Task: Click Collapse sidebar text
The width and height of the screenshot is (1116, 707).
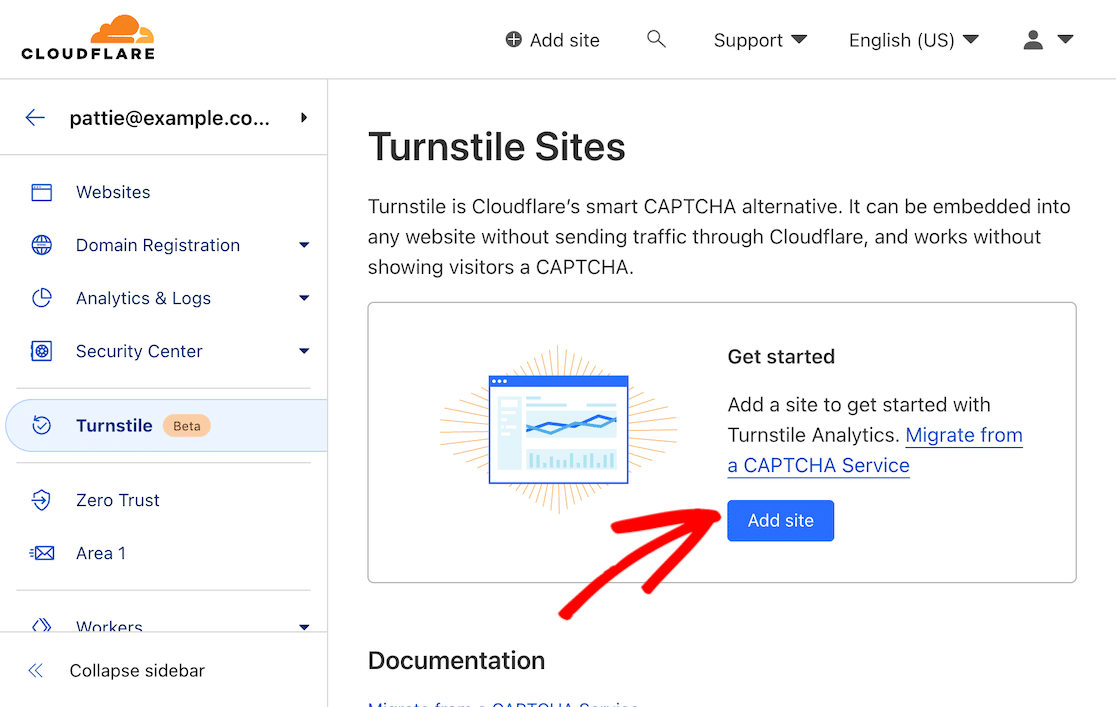Action: coord(137,671)
